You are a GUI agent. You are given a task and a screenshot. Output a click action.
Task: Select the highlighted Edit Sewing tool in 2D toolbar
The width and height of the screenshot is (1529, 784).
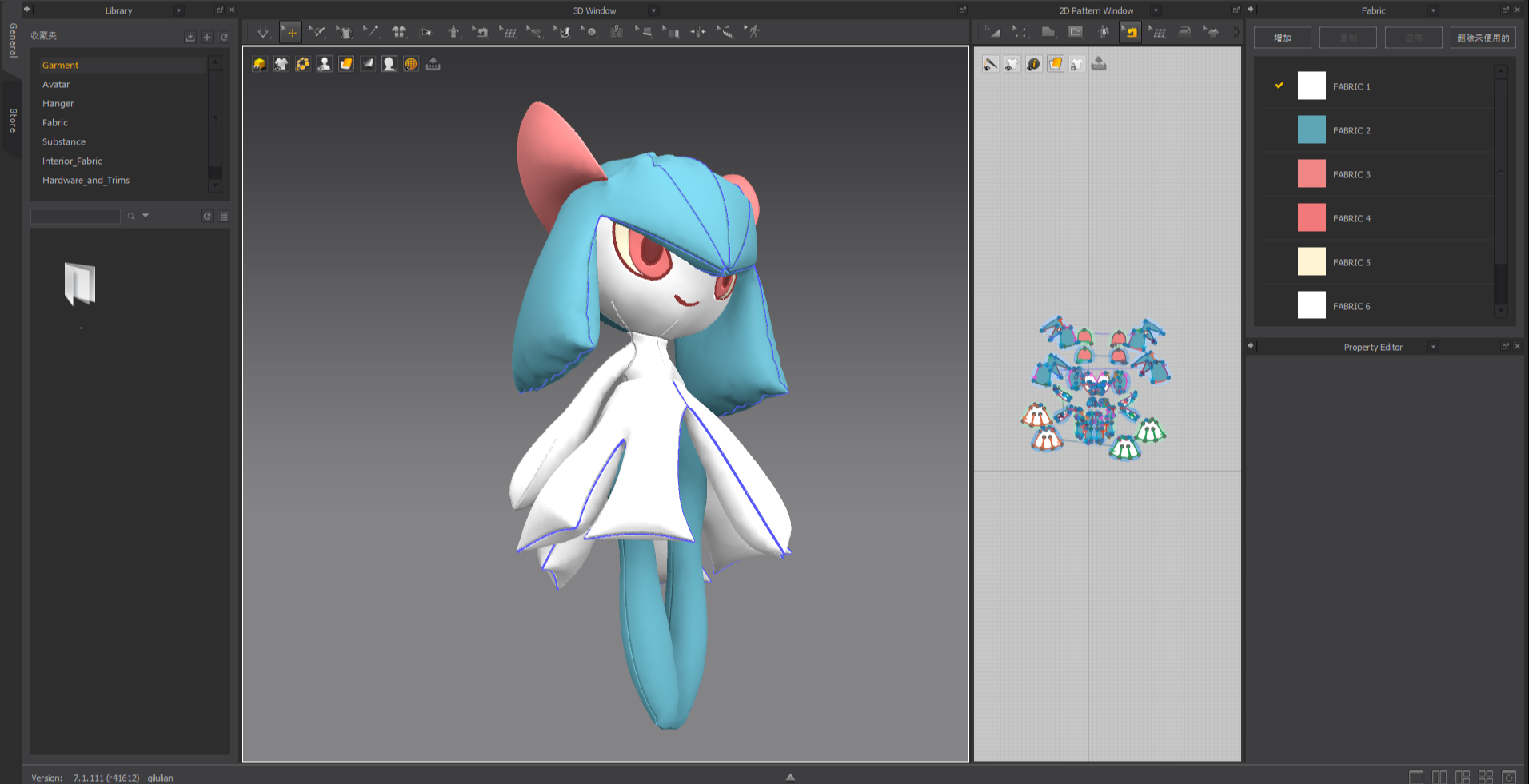1130,32
